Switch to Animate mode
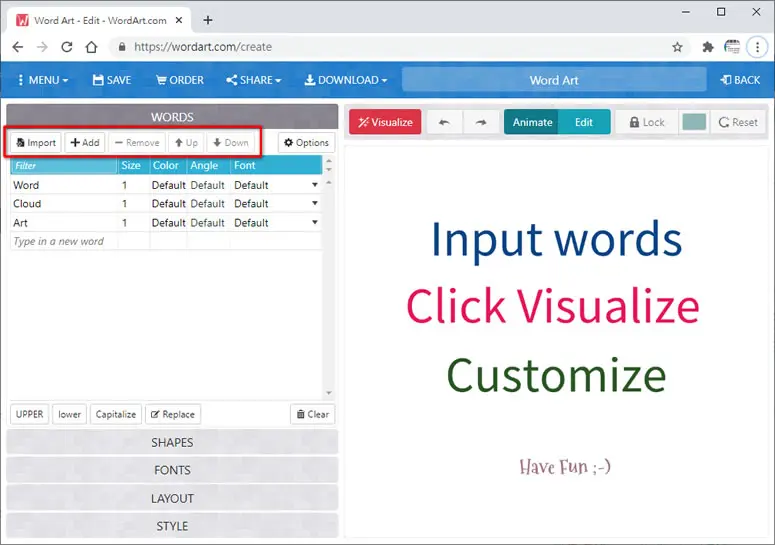The height and width of the screenshot is (545, 775). pos(532,122)
